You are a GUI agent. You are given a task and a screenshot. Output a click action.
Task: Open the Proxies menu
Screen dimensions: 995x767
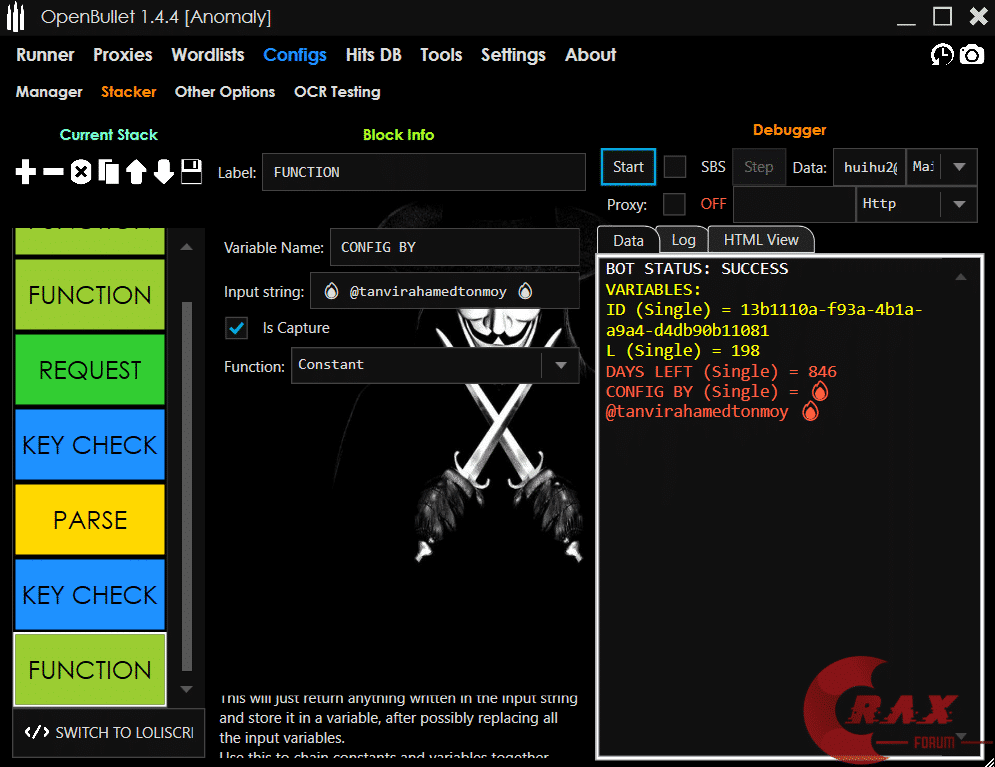click(x=122, y=55)
